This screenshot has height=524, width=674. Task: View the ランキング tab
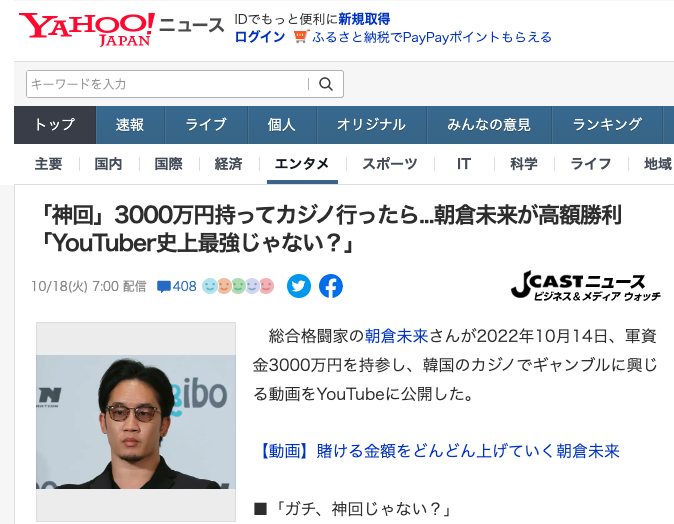607,125
